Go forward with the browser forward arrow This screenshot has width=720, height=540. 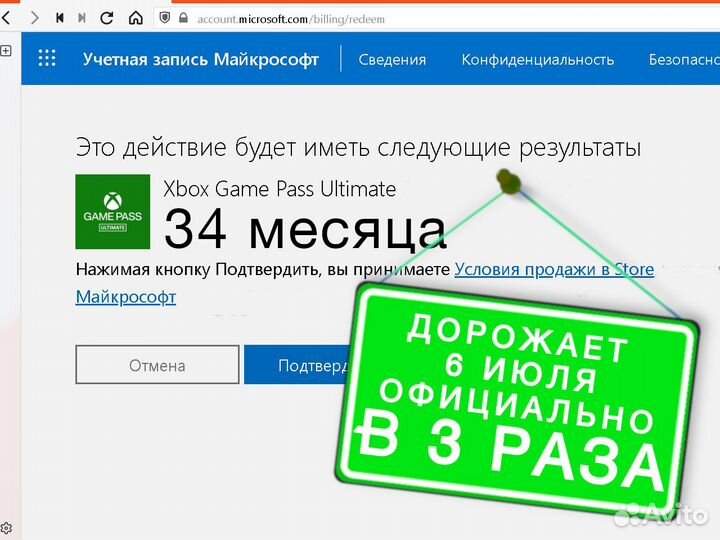pos(34,18)
